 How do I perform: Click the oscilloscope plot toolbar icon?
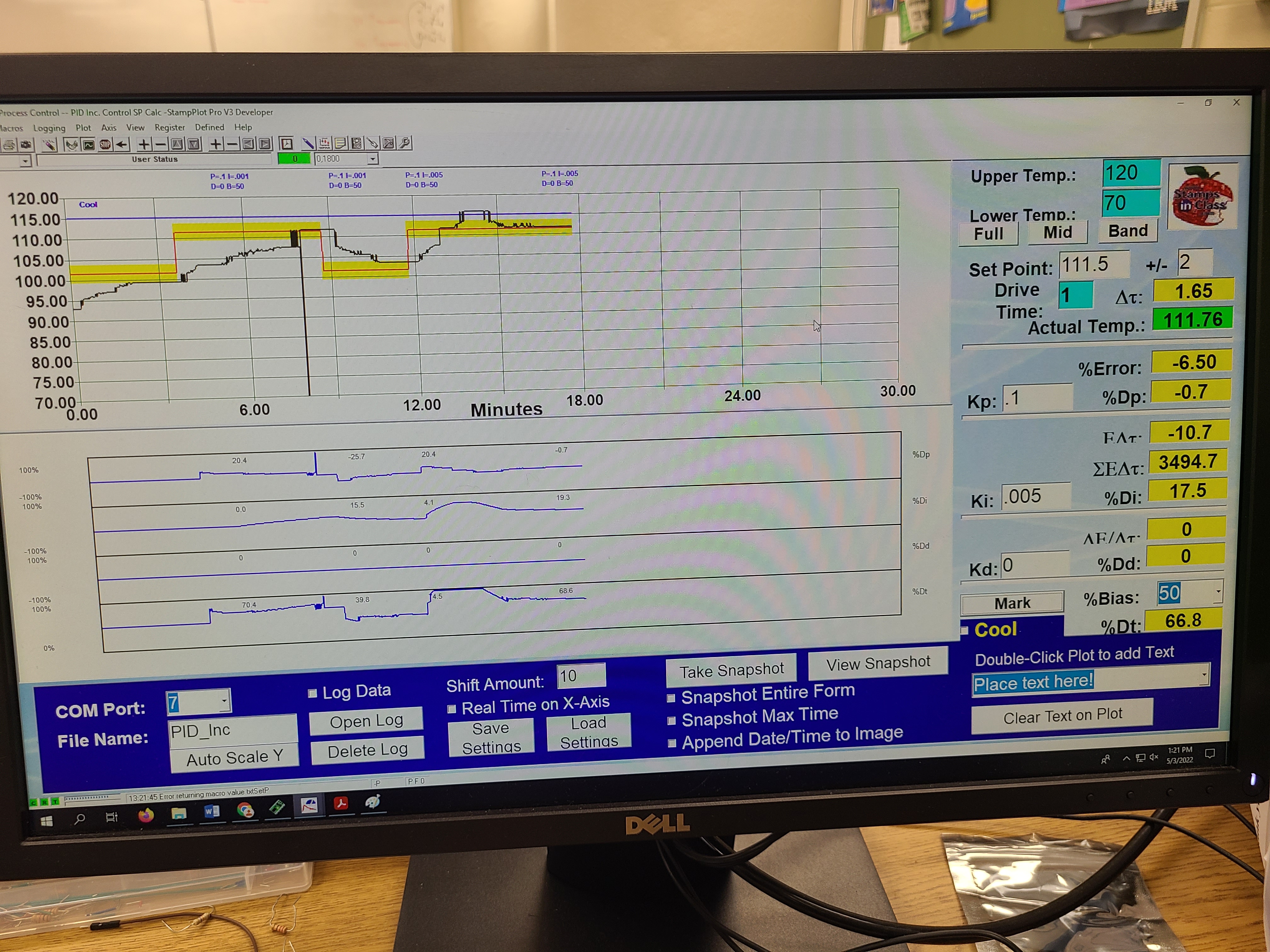click(x=89, y=144)
